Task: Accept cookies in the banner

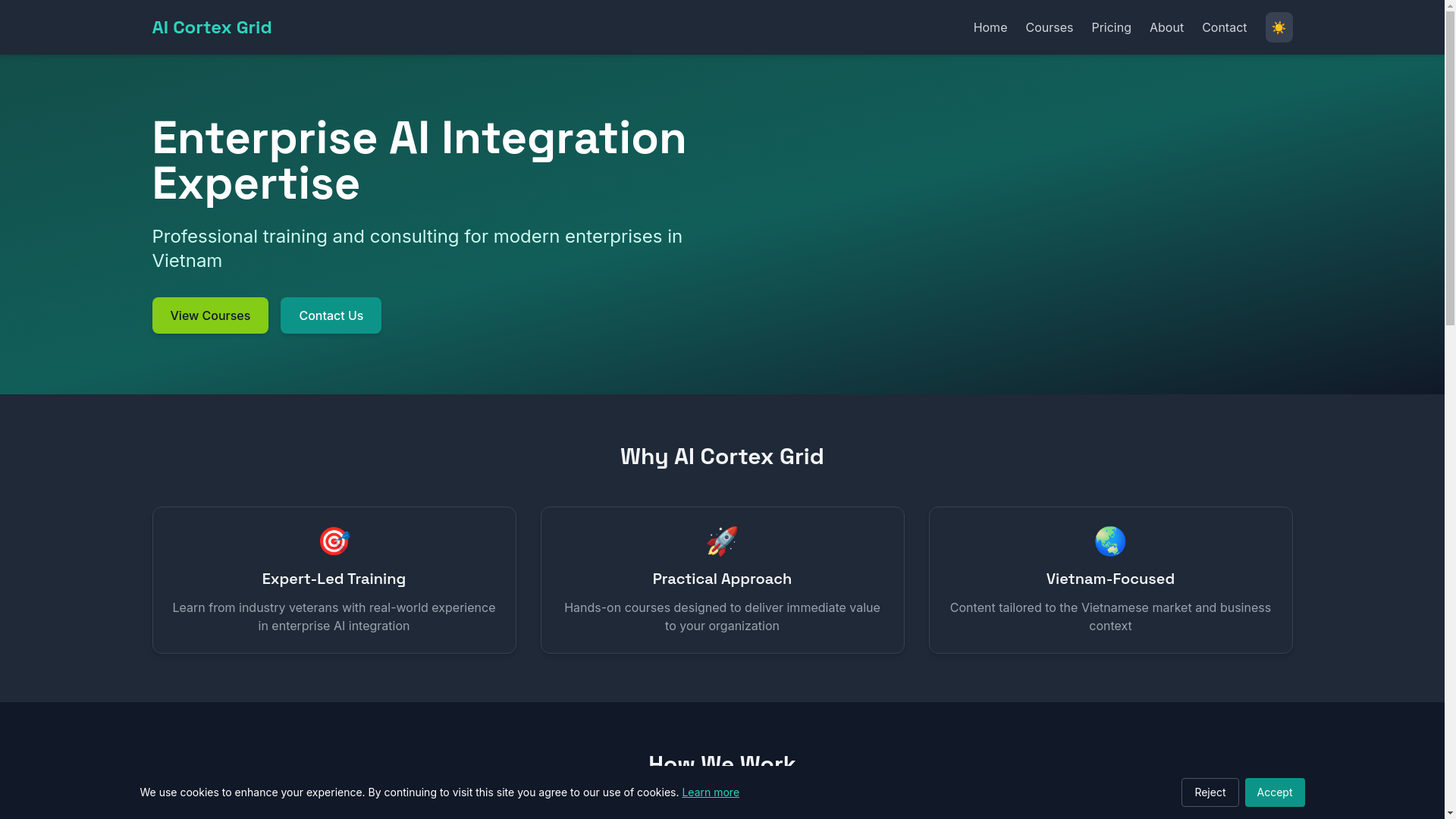Action: click(x=1274, y=792)
